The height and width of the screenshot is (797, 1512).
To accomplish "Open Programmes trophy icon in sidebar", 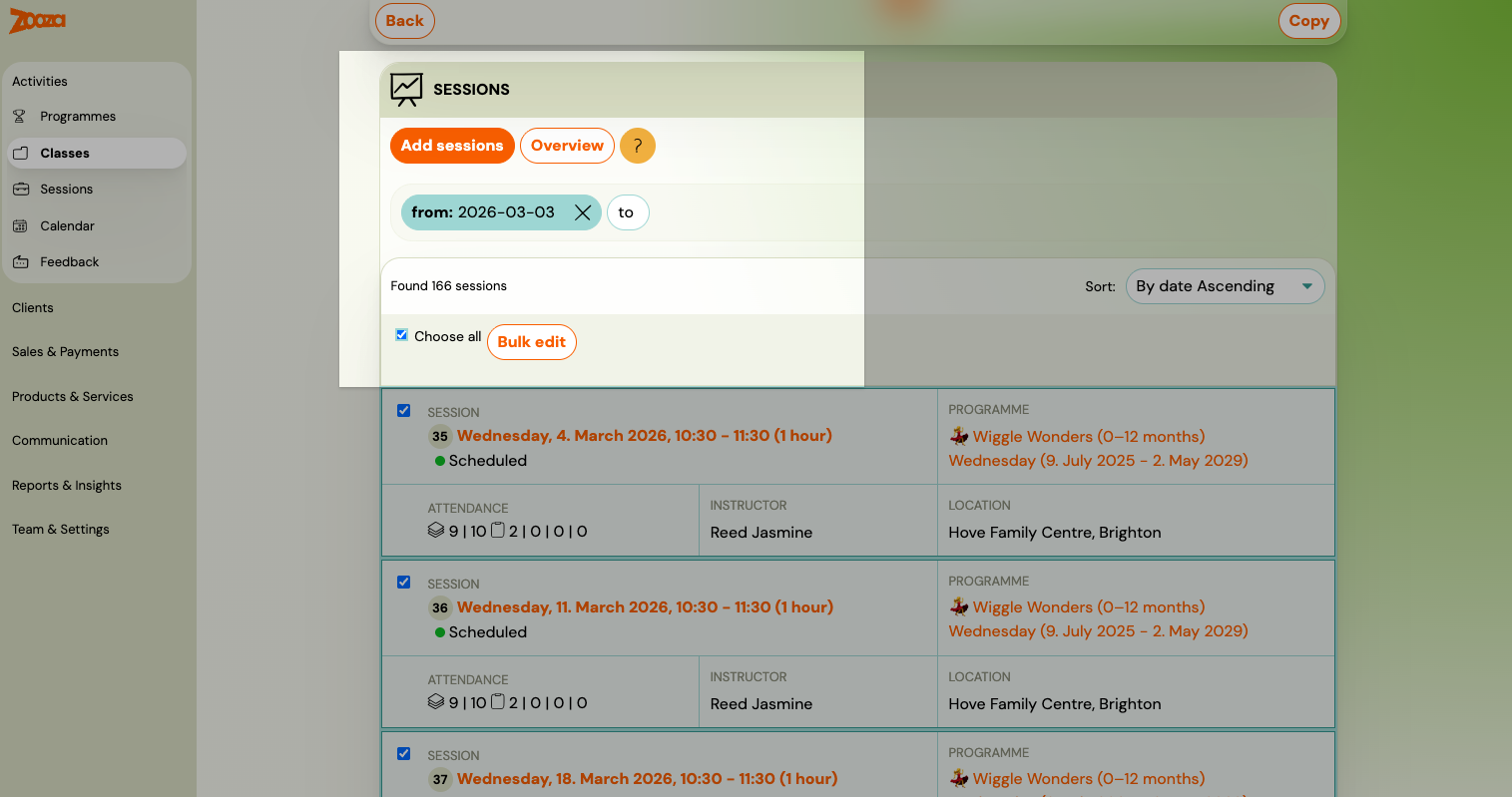I will [x=20, y=117].
